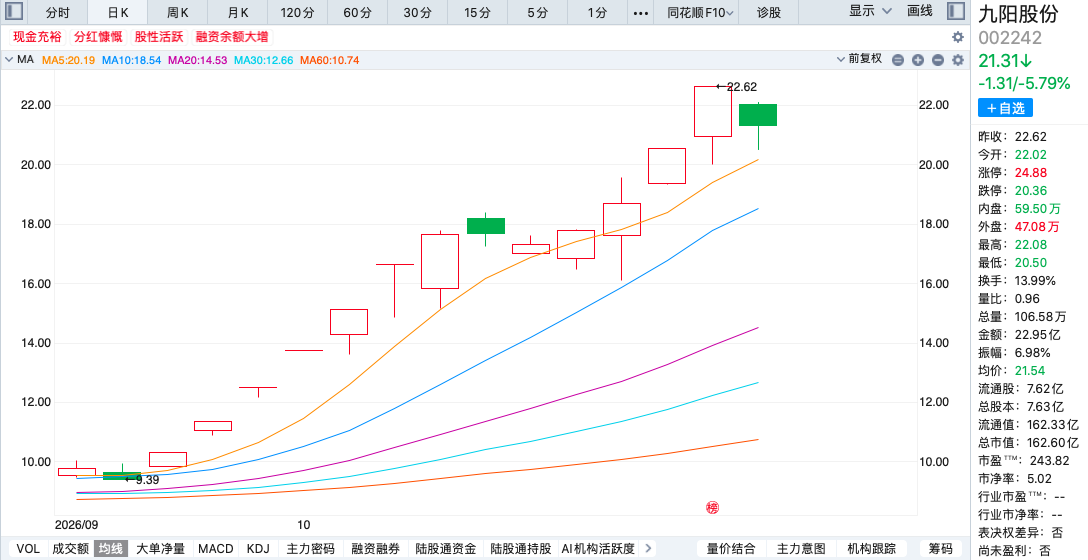The width and height of the screenshot is (1088, 560).
Task: Open 机构跟踪 analysis
Action: pos(872,548)
